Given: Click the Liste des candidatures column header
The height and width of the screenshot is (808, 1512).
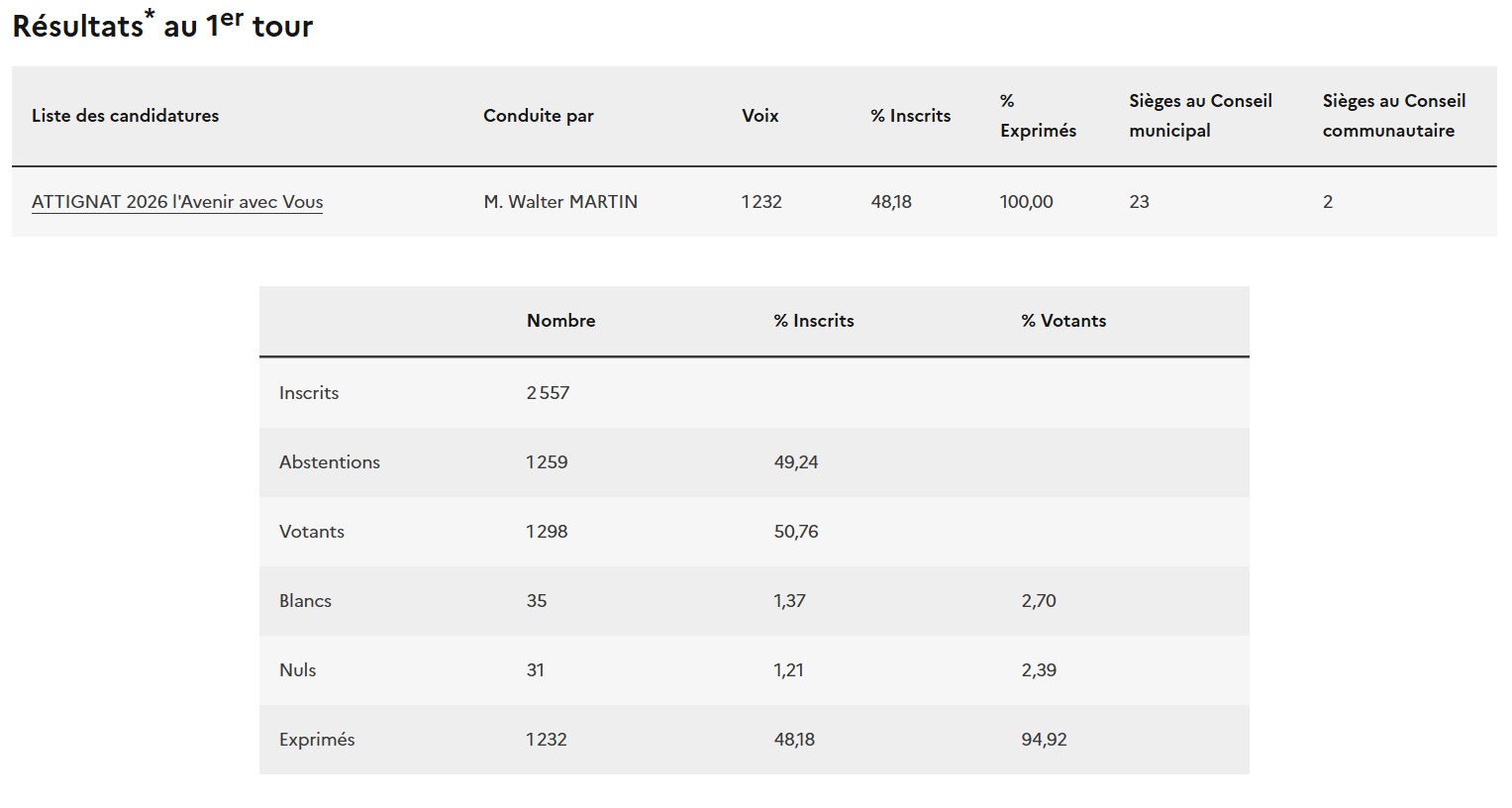Looking at the screenshot, I should point(125,116).
